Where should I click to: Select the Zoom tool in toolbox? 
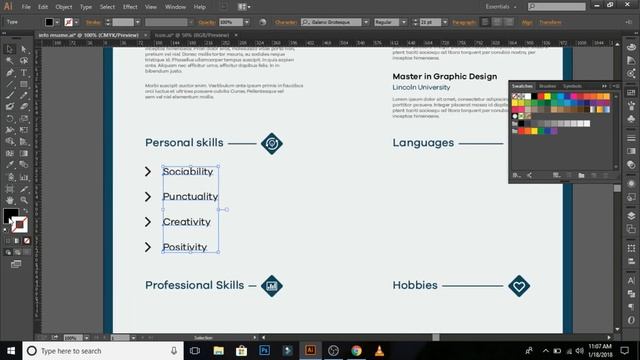[x=24, y=200]
